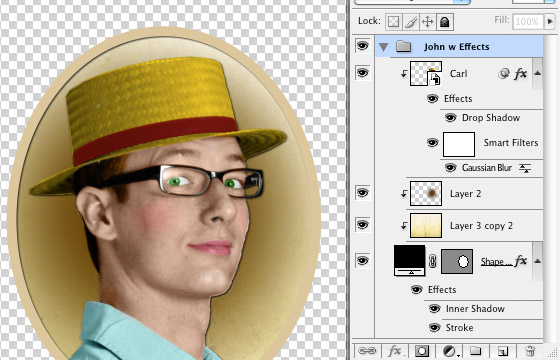
Task: Lock position move icon
Action: [428, 22]
